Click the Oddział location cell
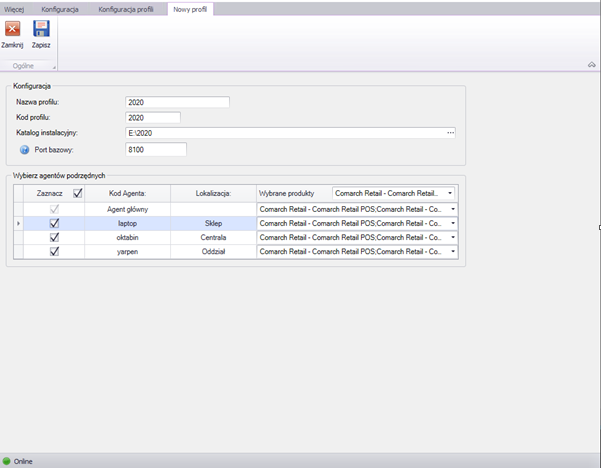 213,251
